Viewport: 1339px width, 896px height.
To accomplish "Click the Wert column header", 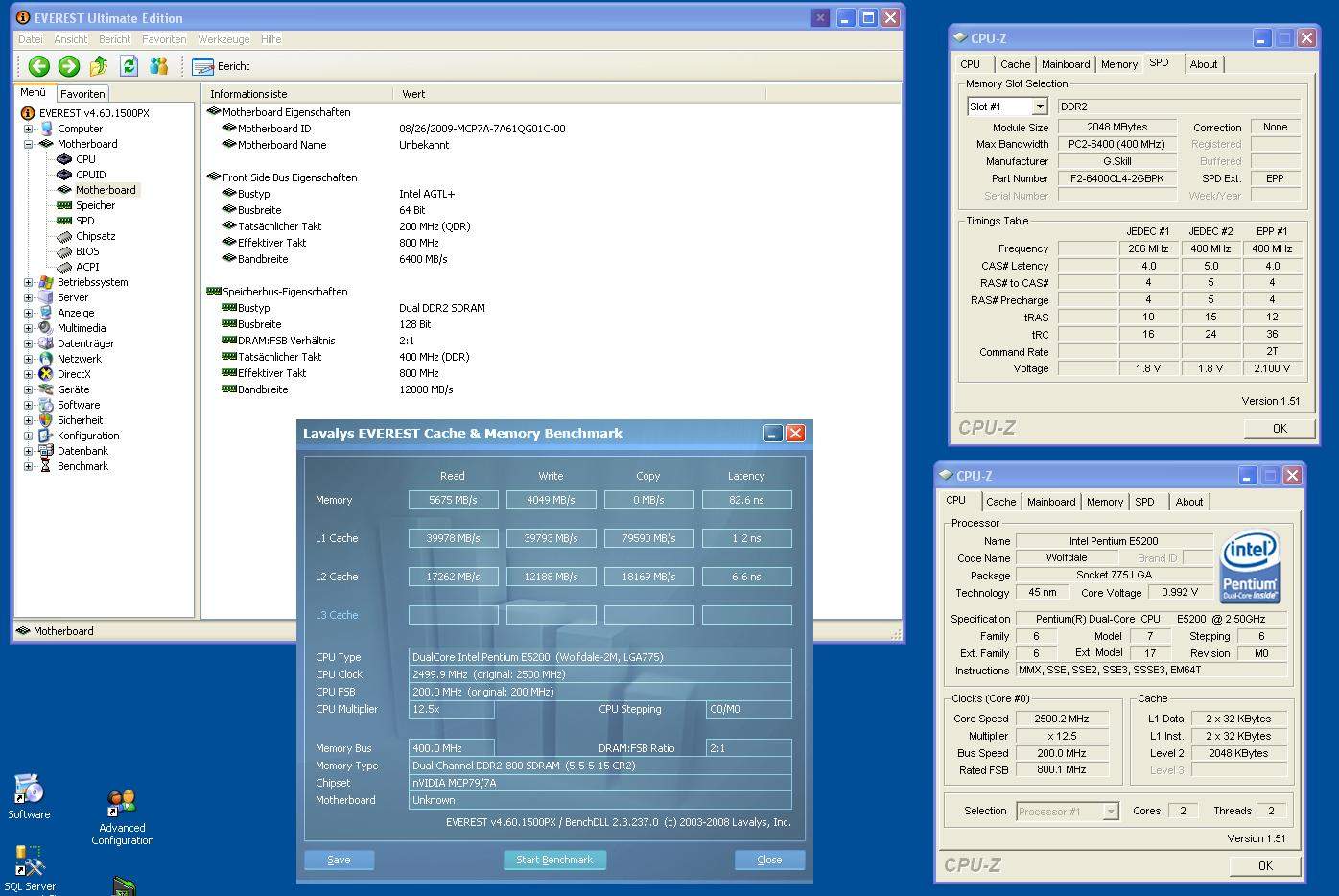I will [x=413, y=94].
